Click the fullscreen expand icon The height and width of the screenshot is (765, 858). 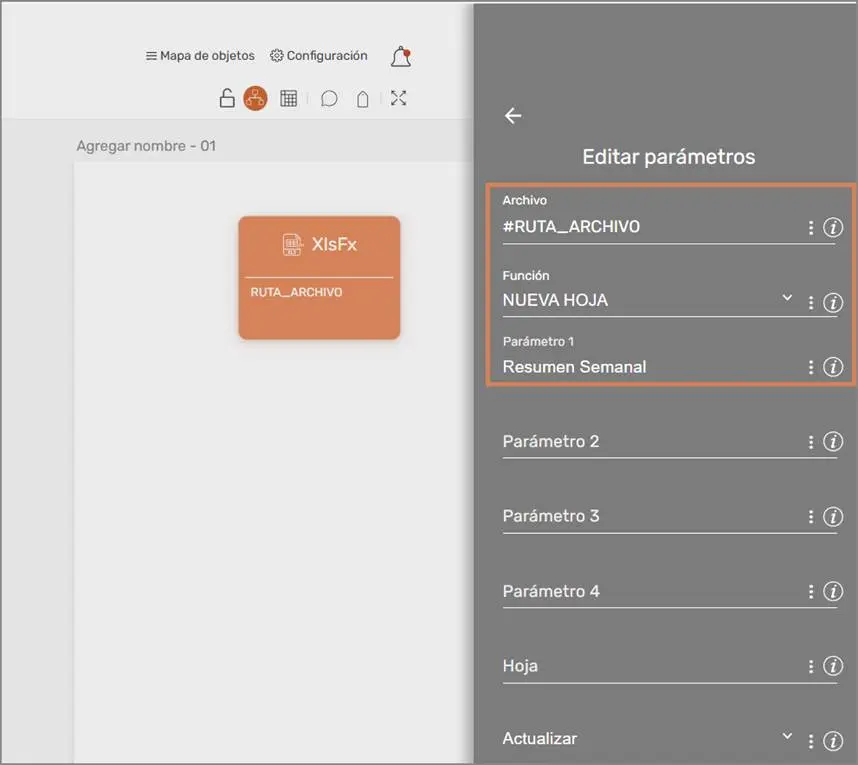[398, 98]
